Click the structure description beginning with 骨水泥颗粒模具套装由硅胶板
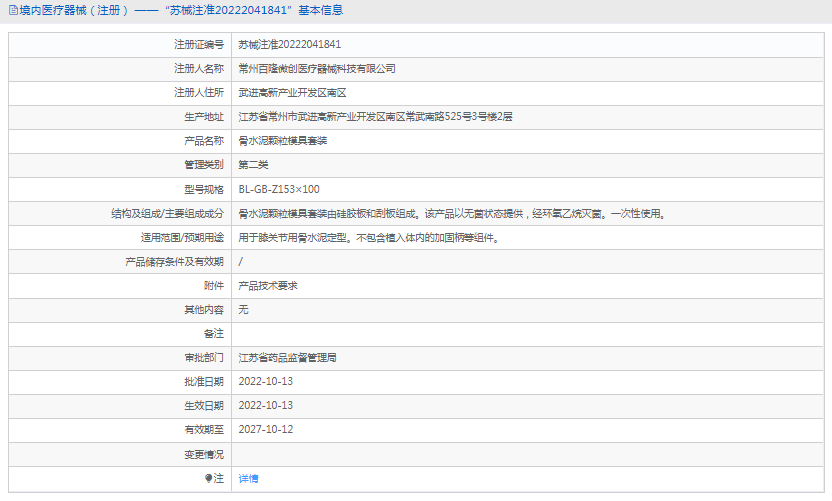Screen dimensions: 832x501 452,214
